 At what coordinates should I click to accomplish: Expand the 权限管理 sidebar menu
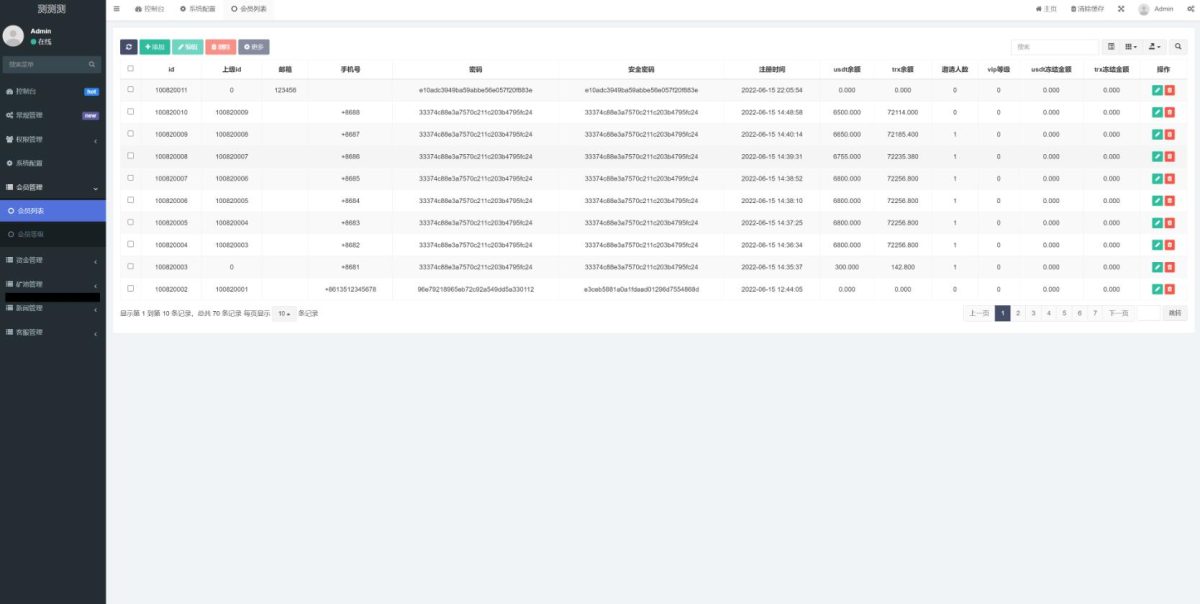[x=53, y=139]
